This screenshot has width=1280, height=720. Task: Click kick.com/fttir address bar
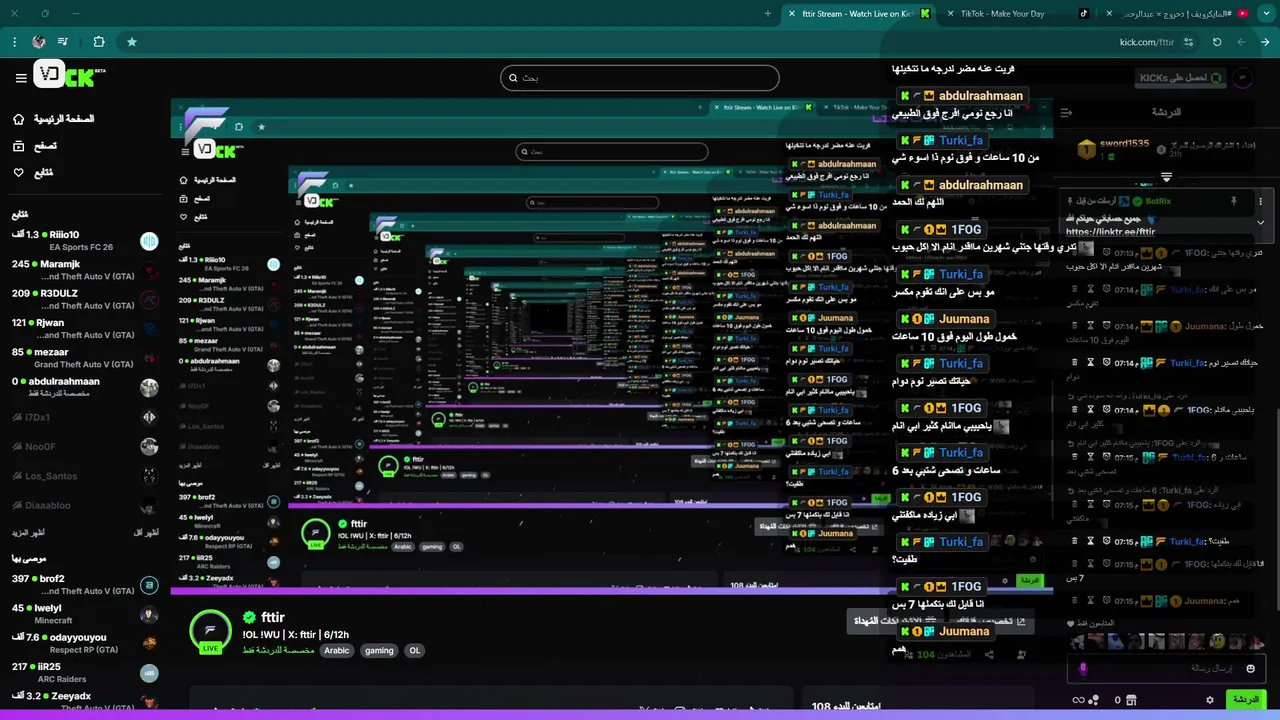tap(1146, 42)
